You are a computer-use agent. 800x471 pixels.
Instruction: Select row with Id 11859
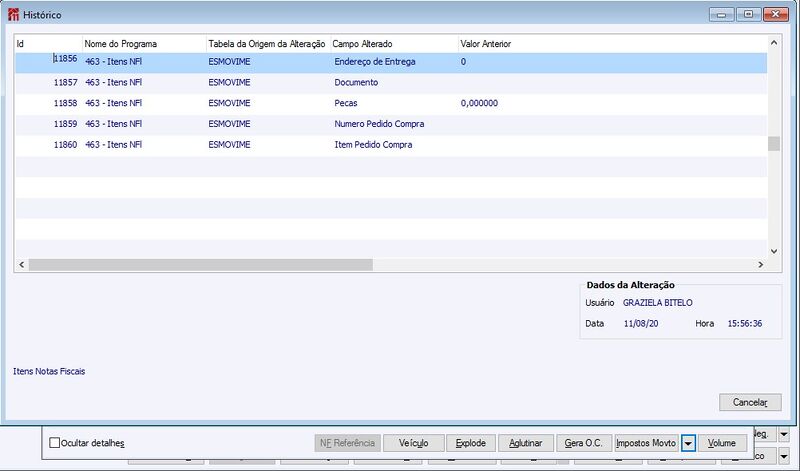point(391,124)
